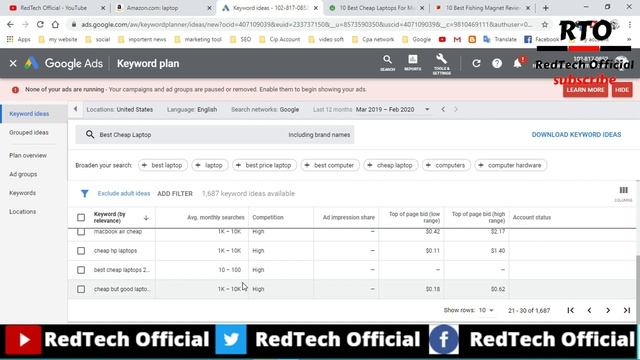Click the browser home icon

click(55, 24)
